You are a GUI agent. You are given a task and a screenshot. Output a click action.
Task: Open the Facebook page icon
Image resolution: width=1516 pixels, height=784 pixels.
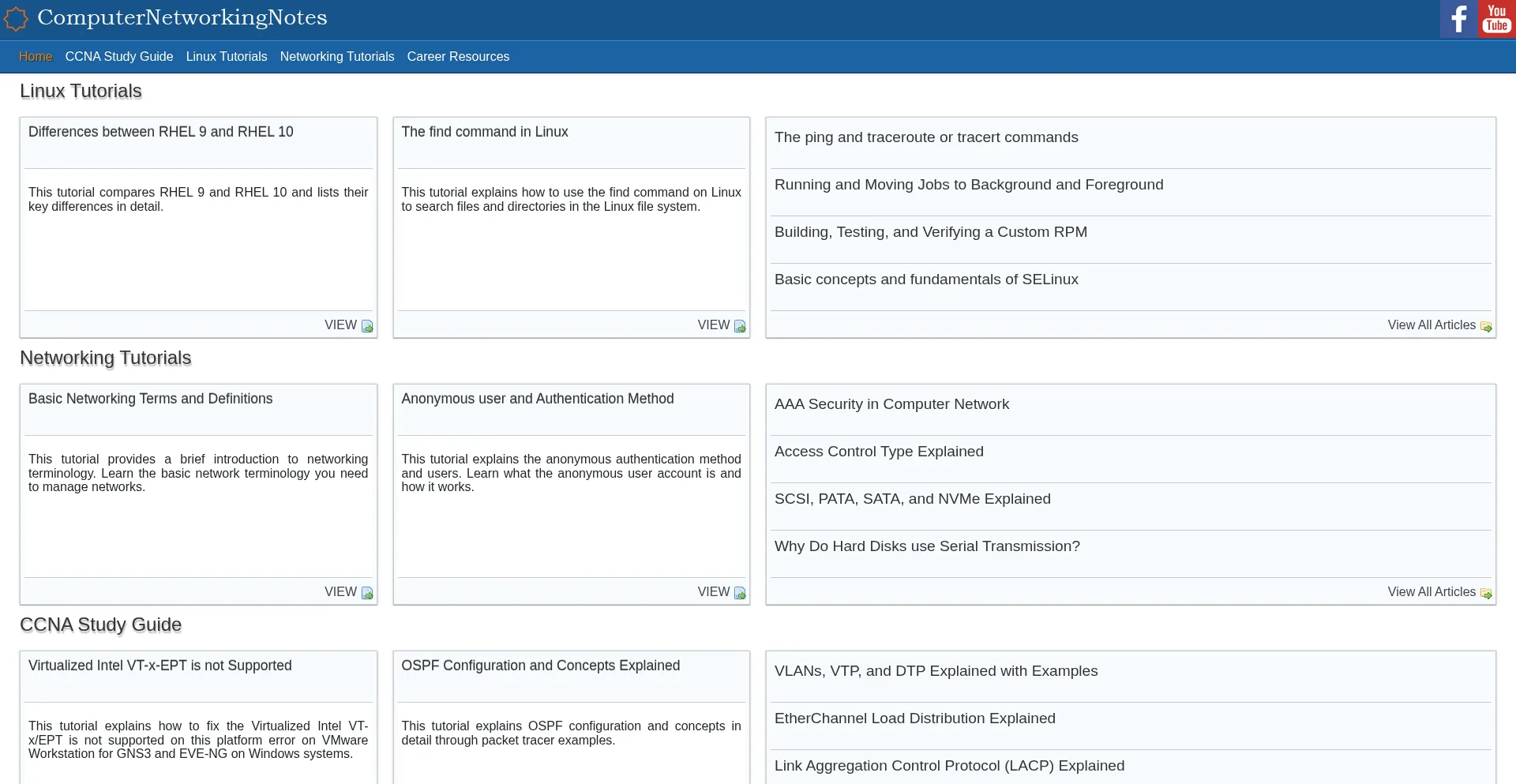point(1458,19)
